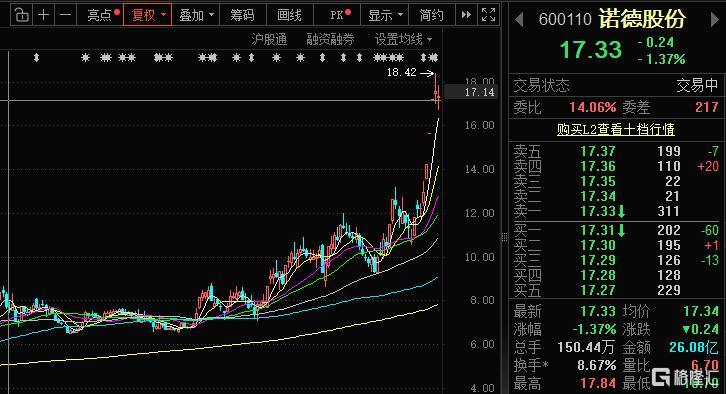Expand the 显示 display dropdown
726x394 pixels.
coord(385,15)
